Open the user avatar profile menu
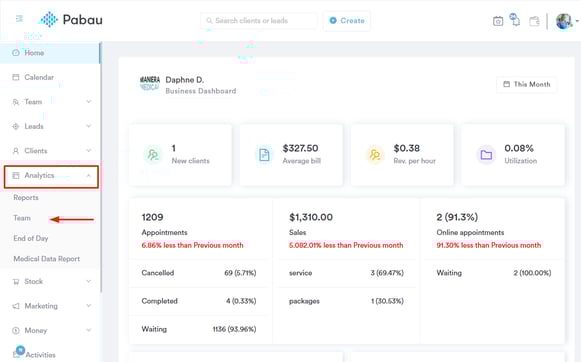Screen dimensions: 581x362 click(x=565, y=21)
